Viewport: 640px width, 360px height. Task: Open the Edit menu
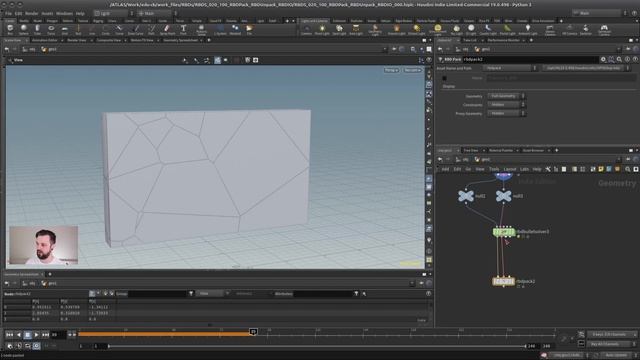coord(18,13)
